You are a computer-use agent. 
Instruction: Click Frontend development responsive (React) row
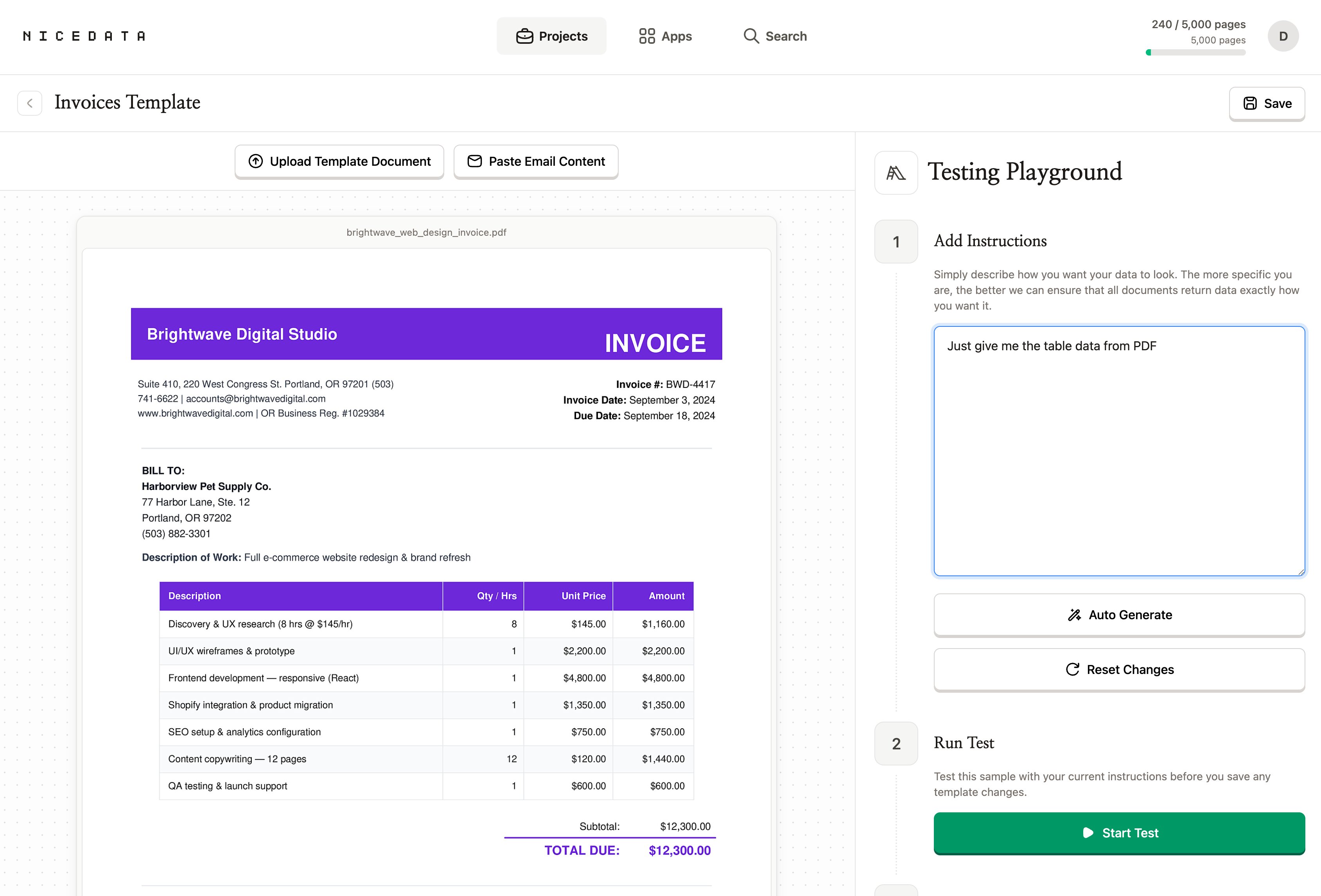(x=426, y=678)
